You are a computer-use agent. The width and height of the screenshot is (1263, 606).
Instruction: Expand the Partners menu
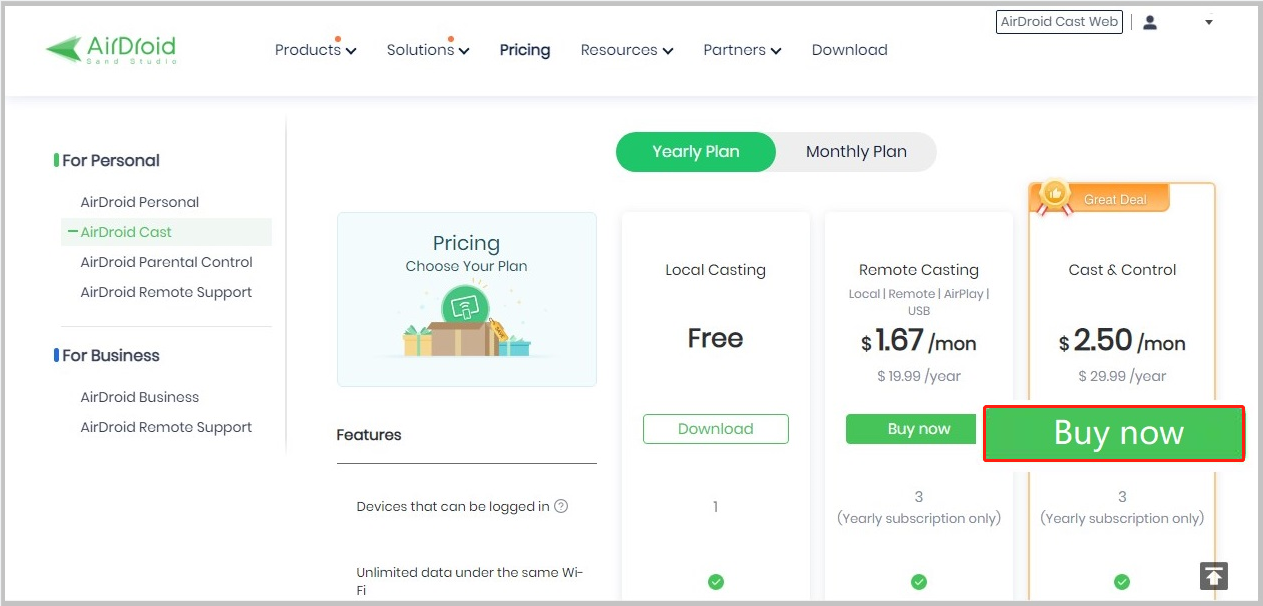click(742, 50)
